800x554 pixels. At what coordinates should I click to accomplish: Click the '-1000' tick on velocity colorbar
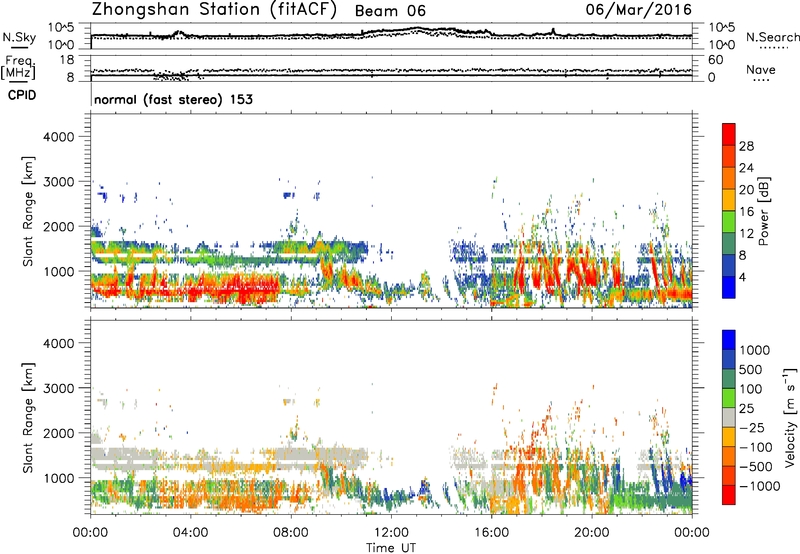click(759, 486)
